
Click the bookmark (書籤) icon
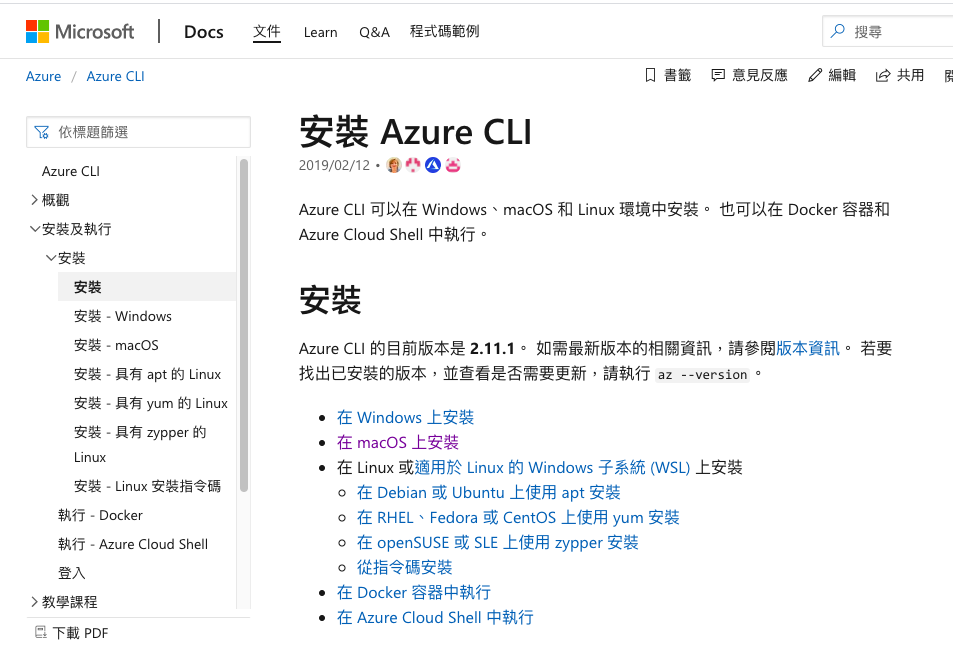(650, 75)
